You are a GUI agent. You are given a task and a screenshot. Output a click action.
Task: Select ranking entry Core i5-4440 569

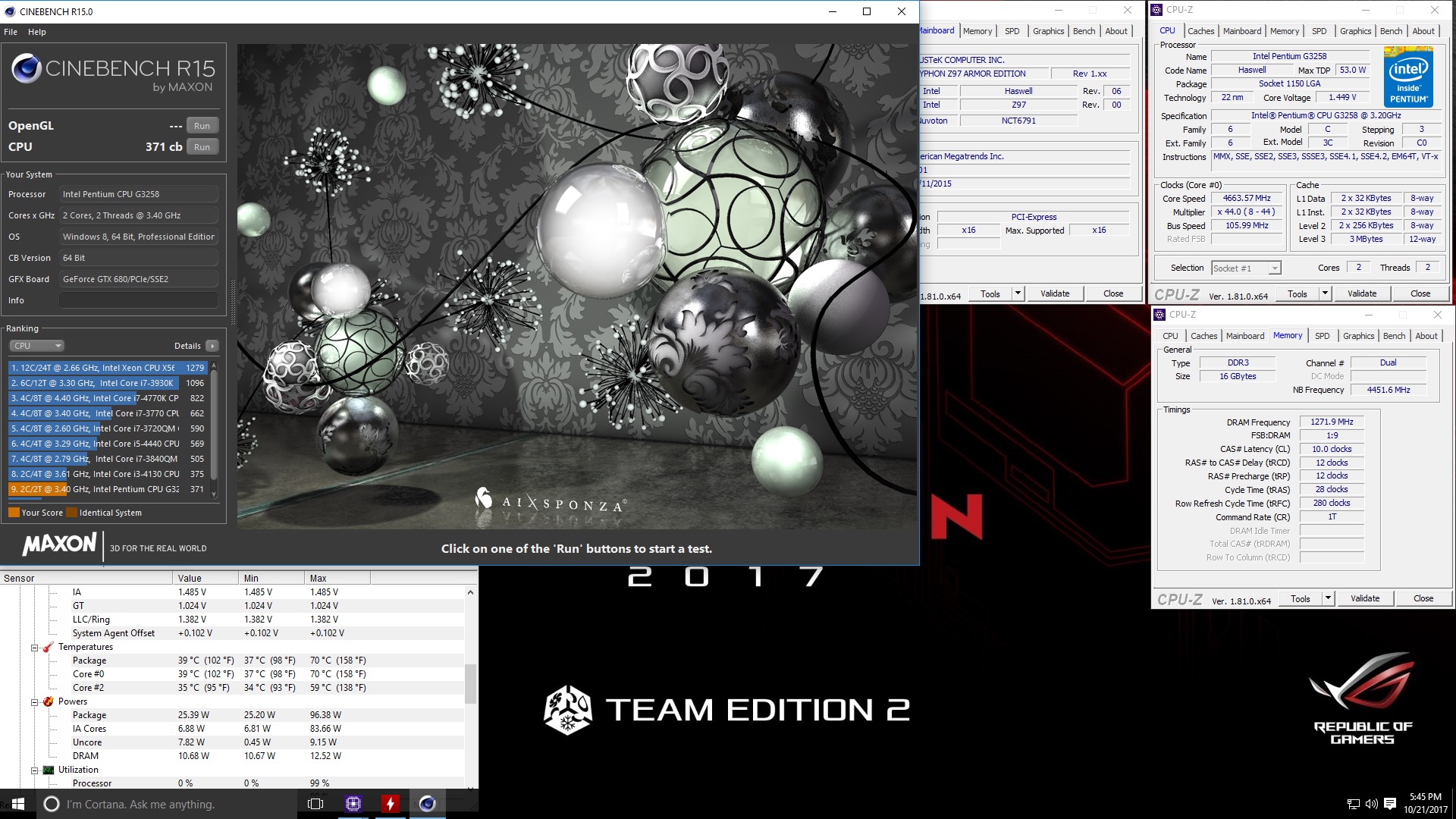pyautogui.click(x=108, y=444)
